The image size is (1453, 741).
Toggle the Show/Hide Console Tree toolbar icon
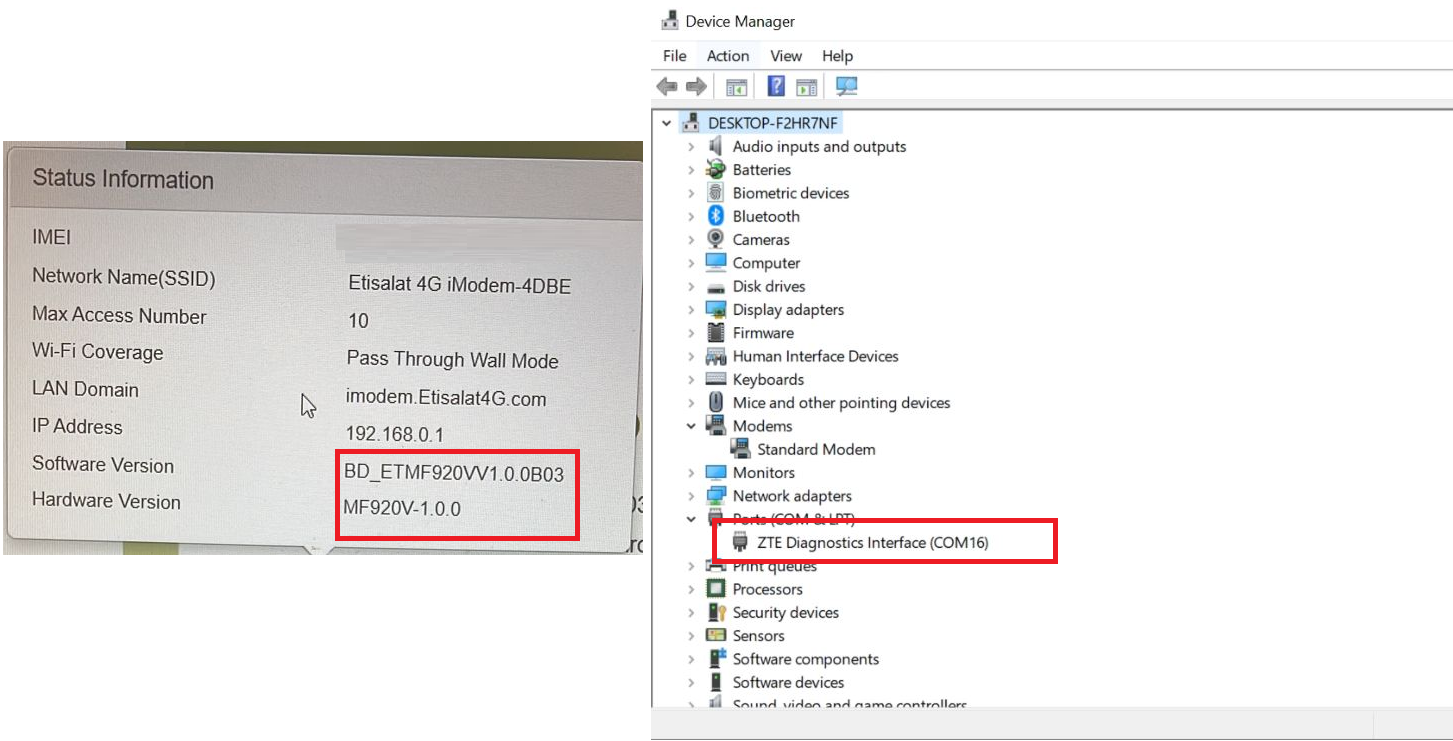[737, 87]
